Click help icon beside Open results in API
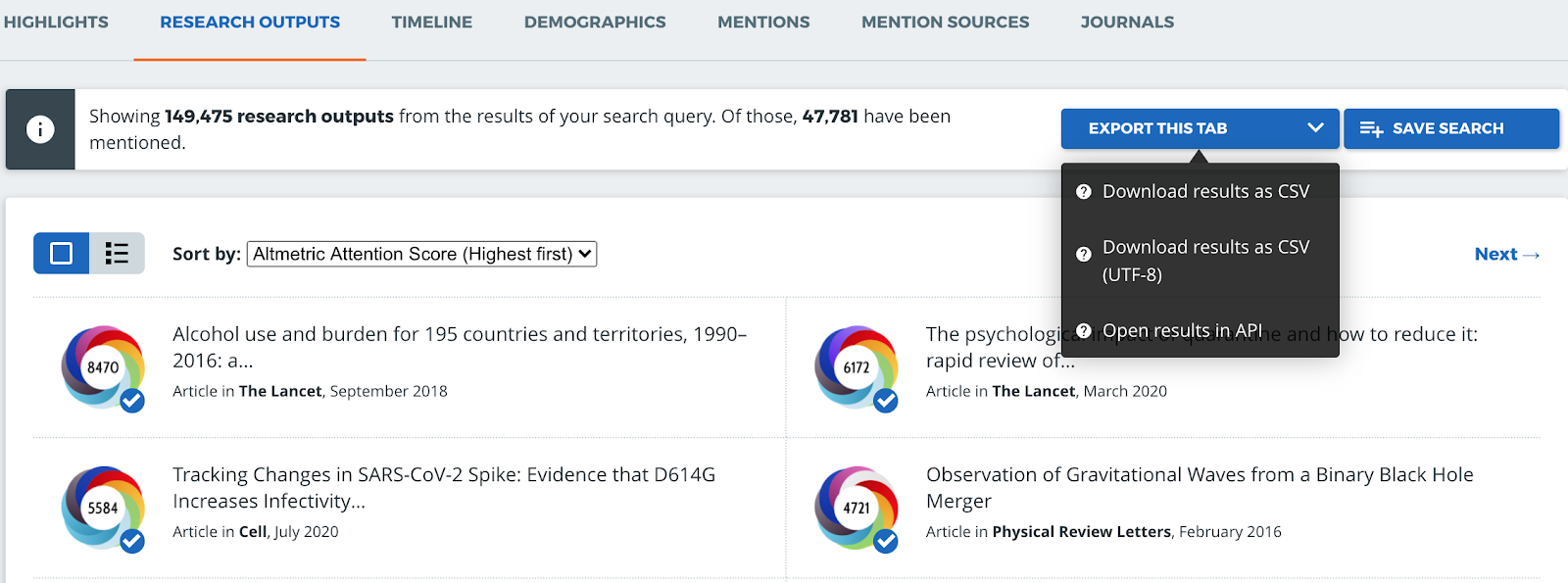This screenshot has width=1568, height=583. (x=1084, y=331)
